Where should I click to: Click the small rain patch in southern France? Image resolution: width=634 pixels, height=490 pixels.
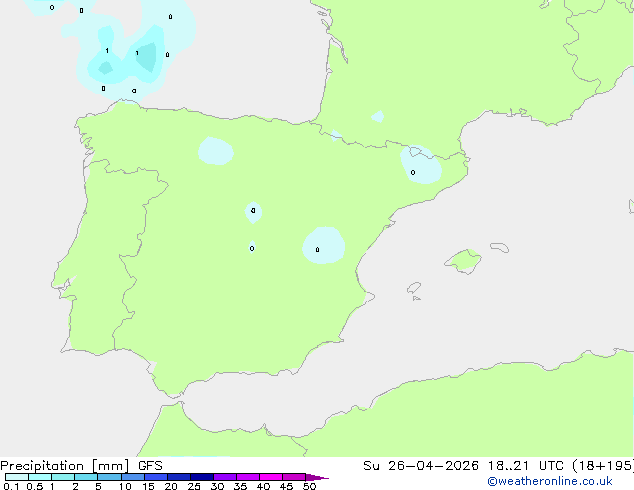[x=378, y=116]
